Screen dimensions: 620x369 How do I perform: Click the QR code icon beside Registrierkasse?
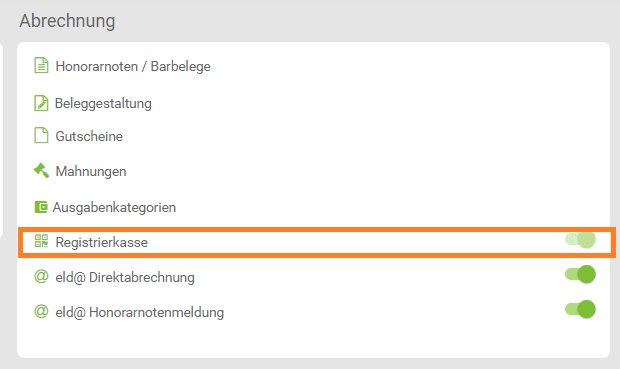point(41,240)
